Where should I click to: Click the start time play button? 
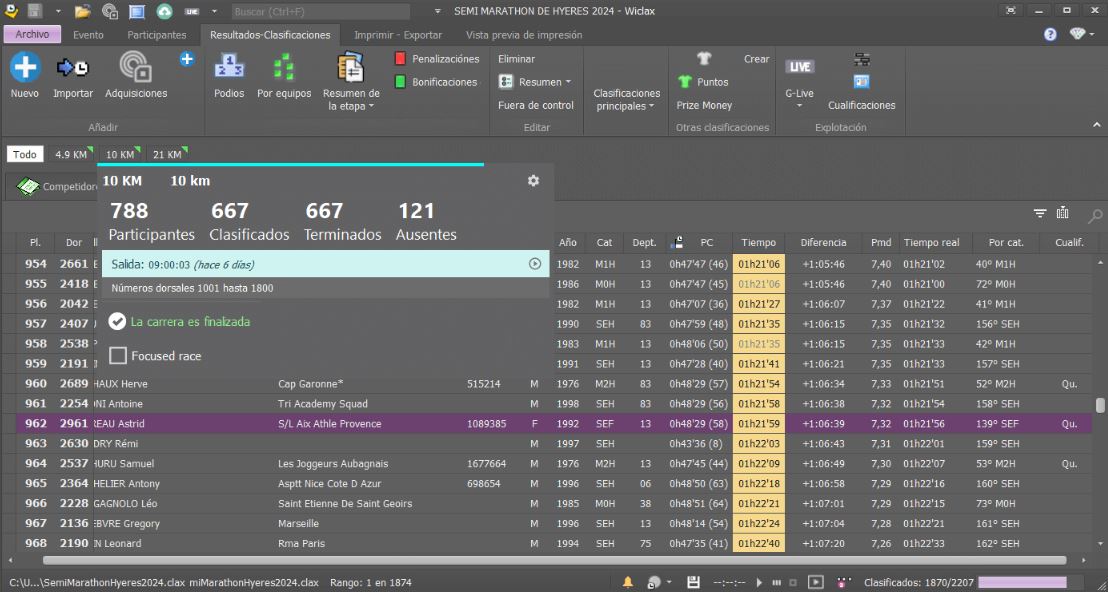coord(534,264)
